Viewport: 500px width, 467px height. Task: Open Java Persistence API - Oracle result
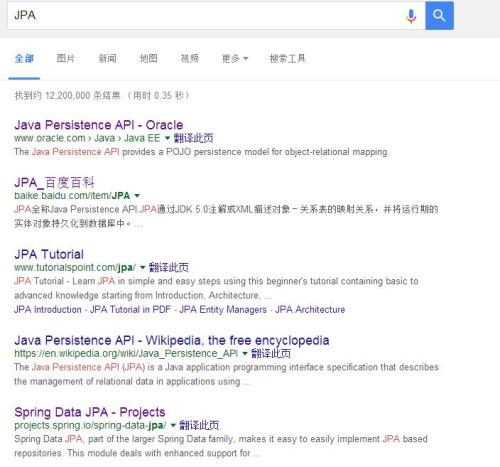point(99,125)
